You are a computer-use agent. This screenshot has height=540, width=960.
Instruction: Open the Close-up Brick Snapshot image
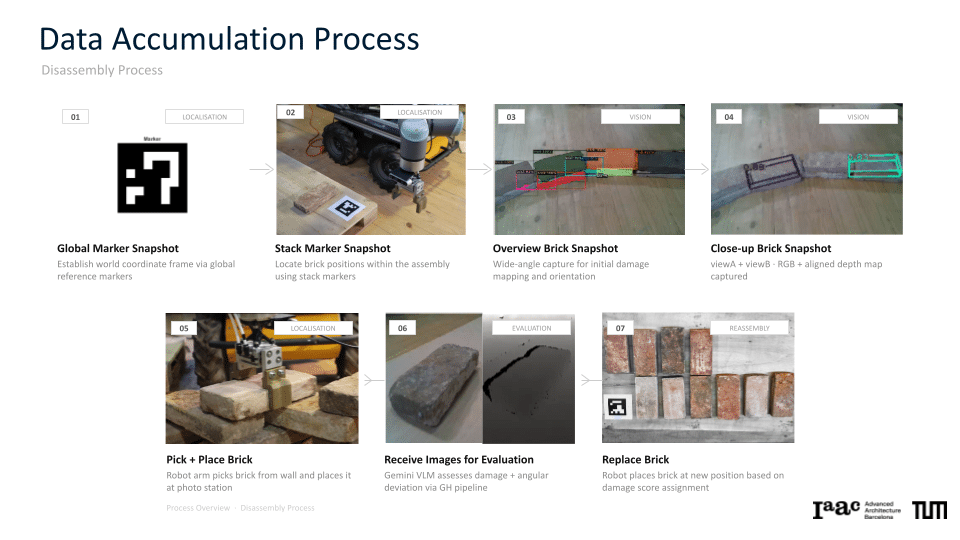click(806, 170)
